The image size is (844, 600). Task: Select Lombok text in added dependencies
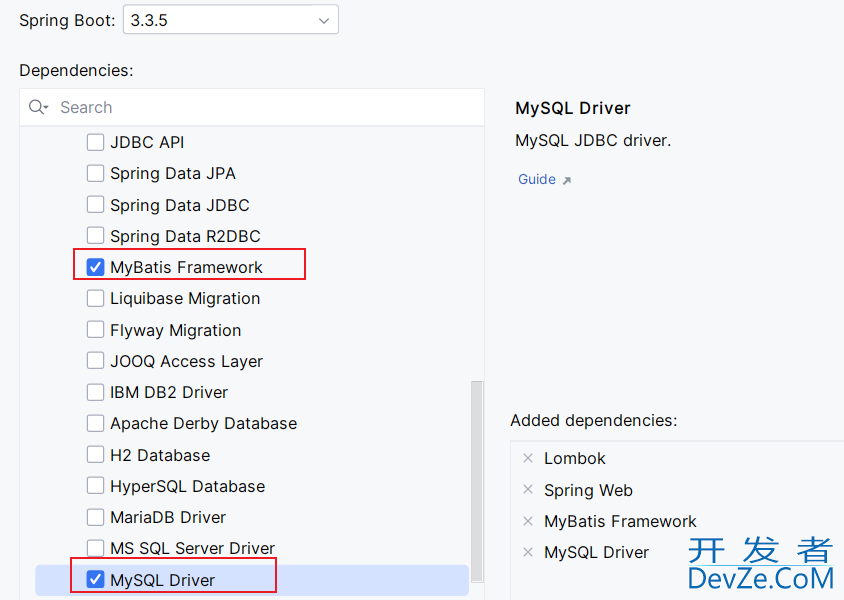(574, 458)
